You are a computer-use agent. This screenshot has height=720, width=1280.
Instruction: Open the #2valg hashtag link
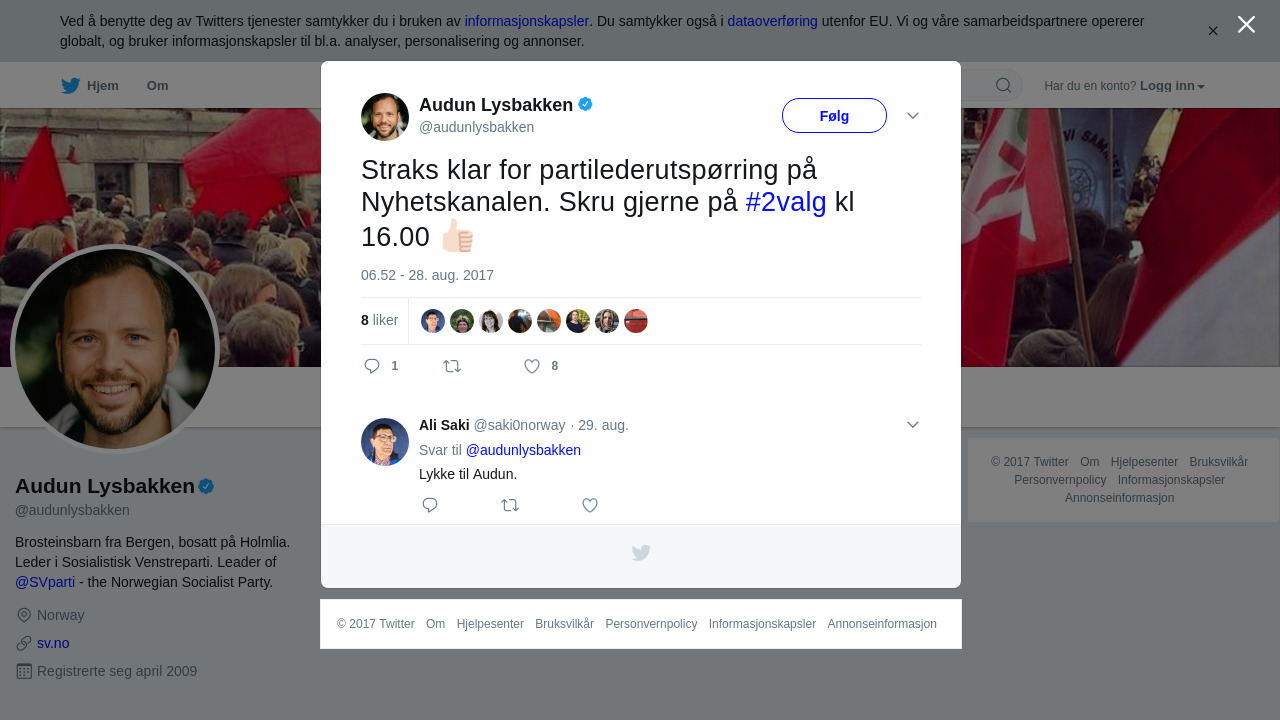[x=786, y=202]
